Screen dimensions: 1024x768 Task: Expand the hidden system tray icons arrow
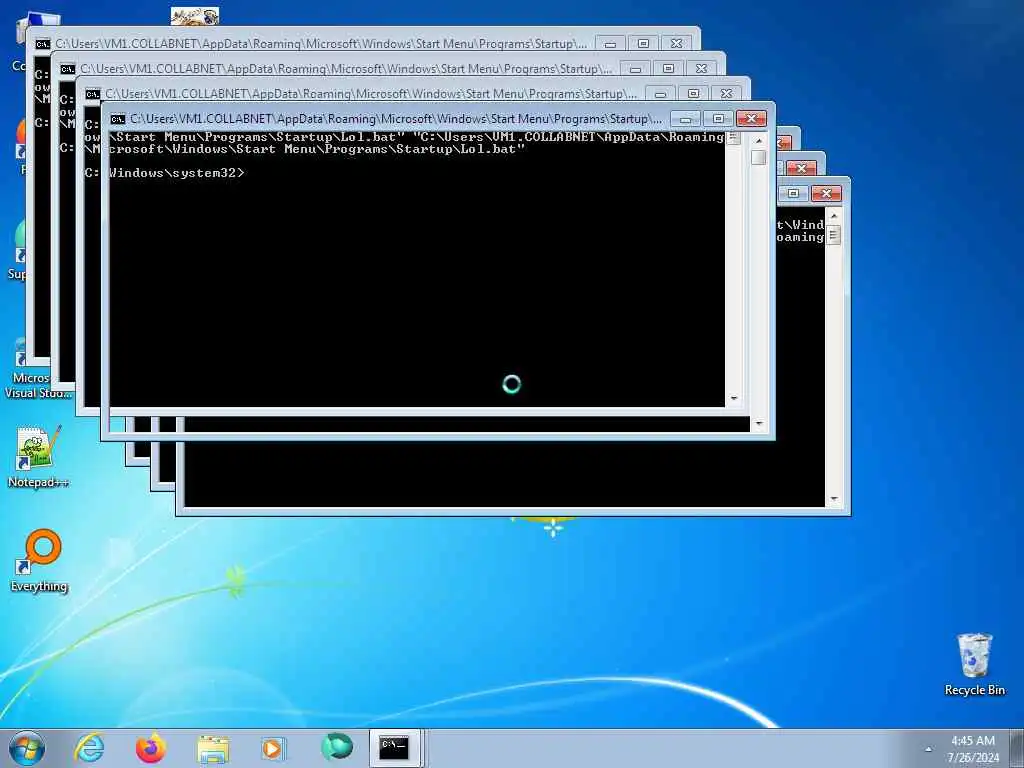pos(928,749)
